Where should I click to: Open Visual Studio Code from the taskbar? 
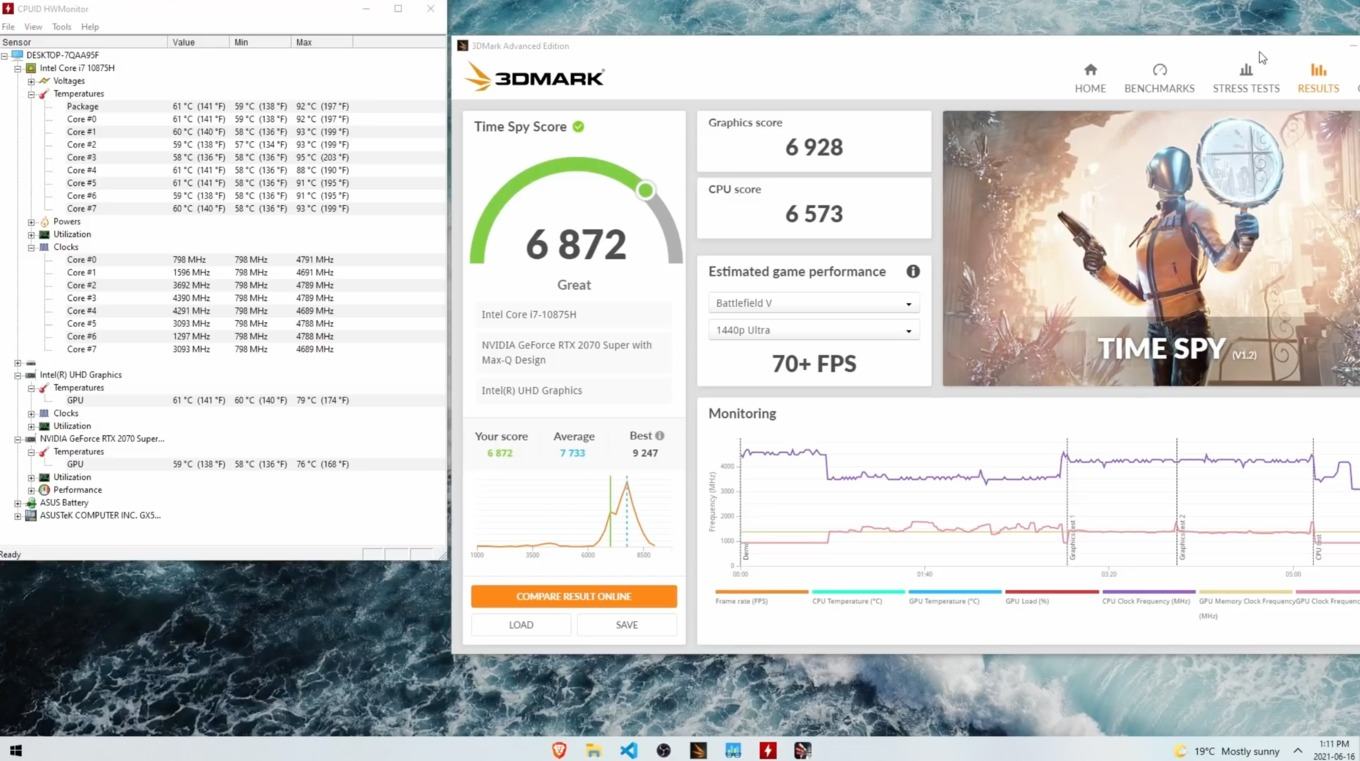pyautogui.click(x=629, y=750)
